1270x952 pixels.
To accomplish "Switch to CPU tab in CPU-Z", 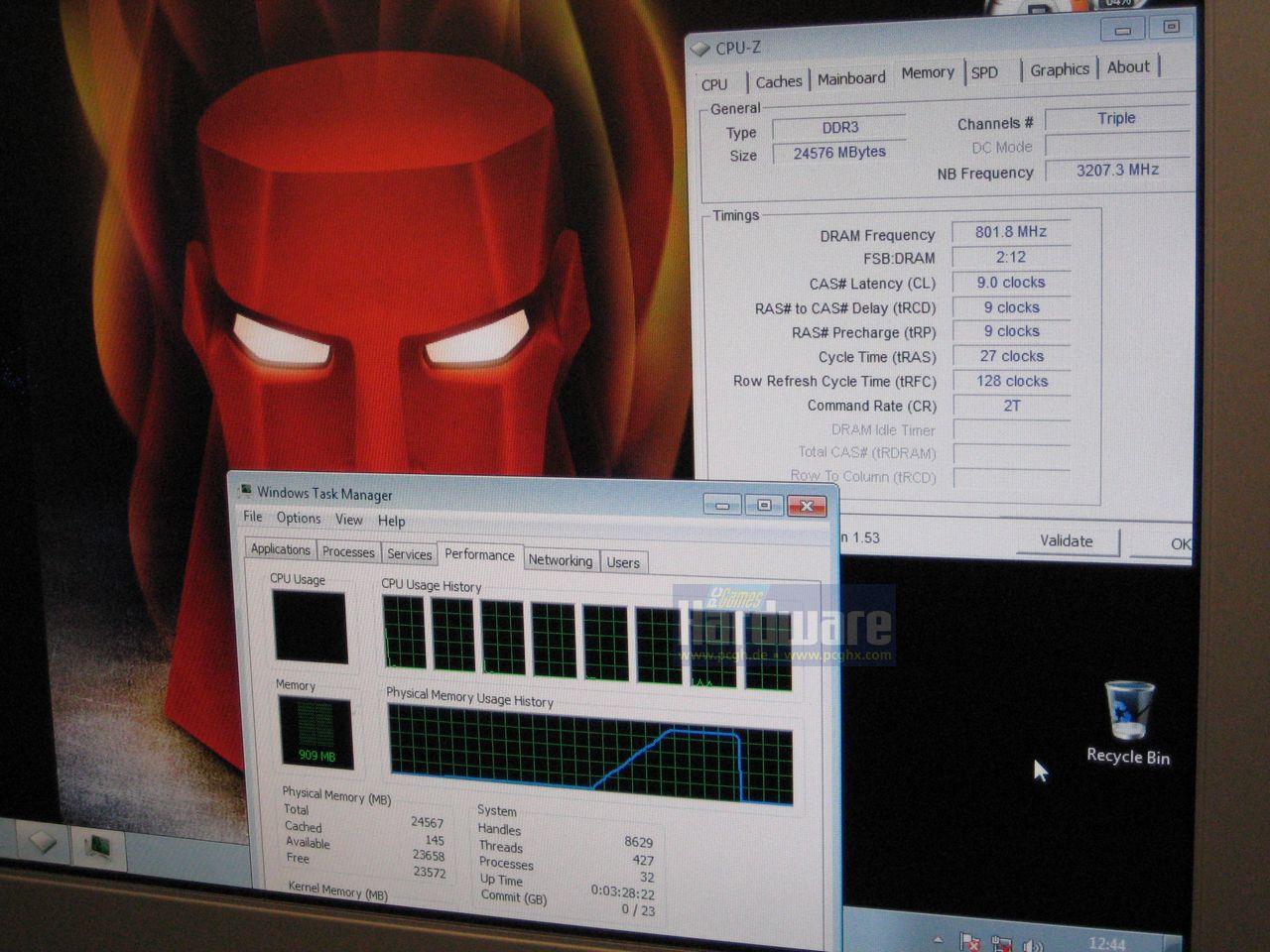I will pos(714,84).
